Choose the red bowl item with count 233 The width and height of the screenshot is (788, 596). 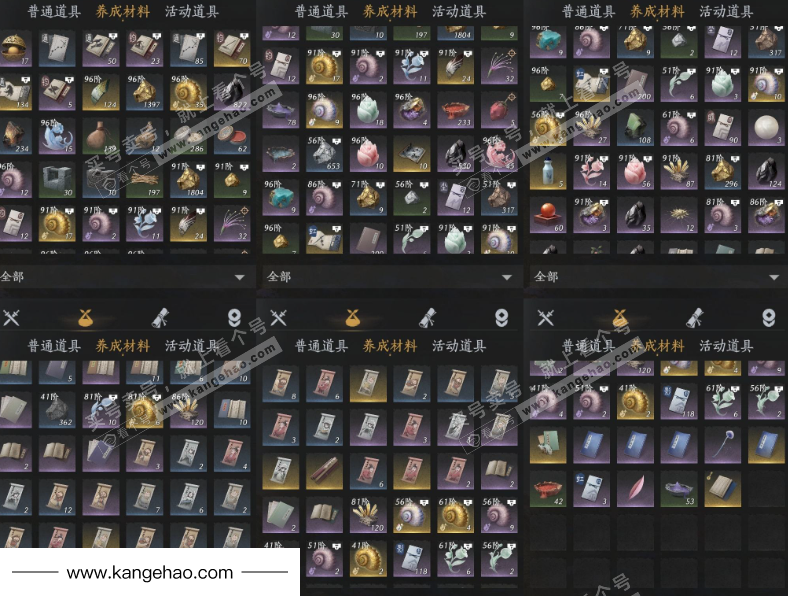tap(455, 110)
